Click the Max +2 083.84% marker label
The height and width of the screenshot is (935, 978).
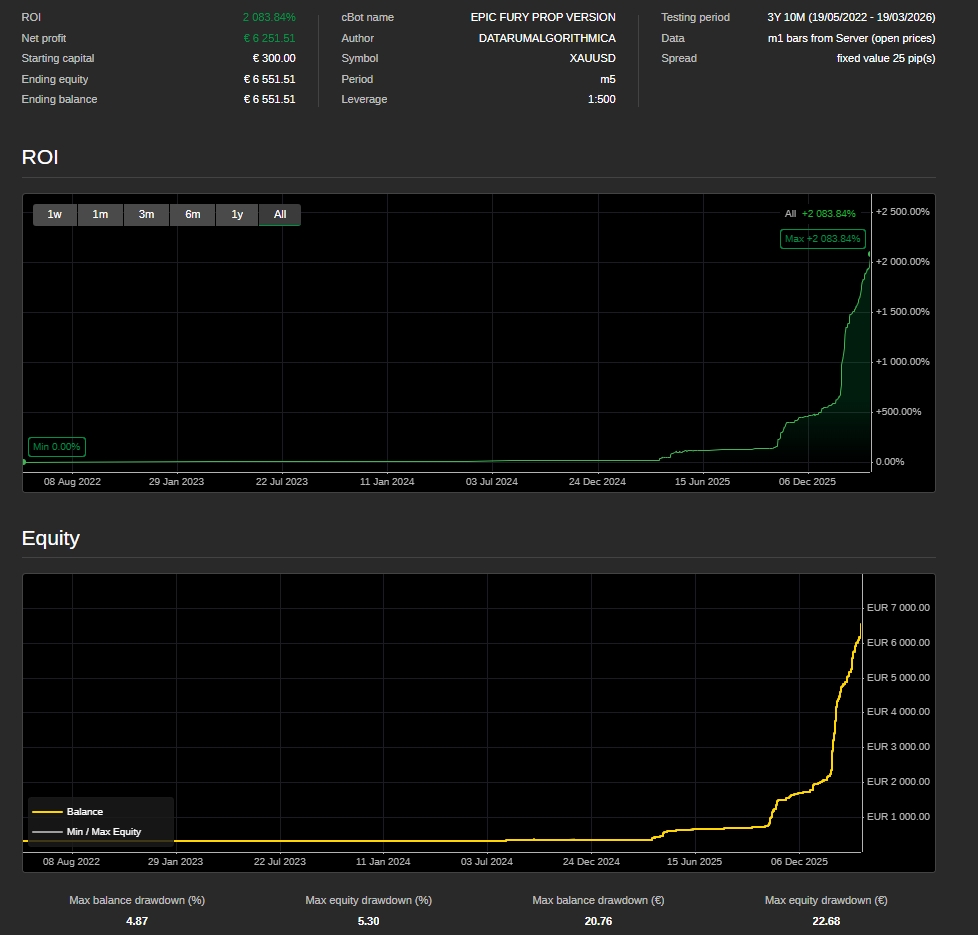click(822, 239)
